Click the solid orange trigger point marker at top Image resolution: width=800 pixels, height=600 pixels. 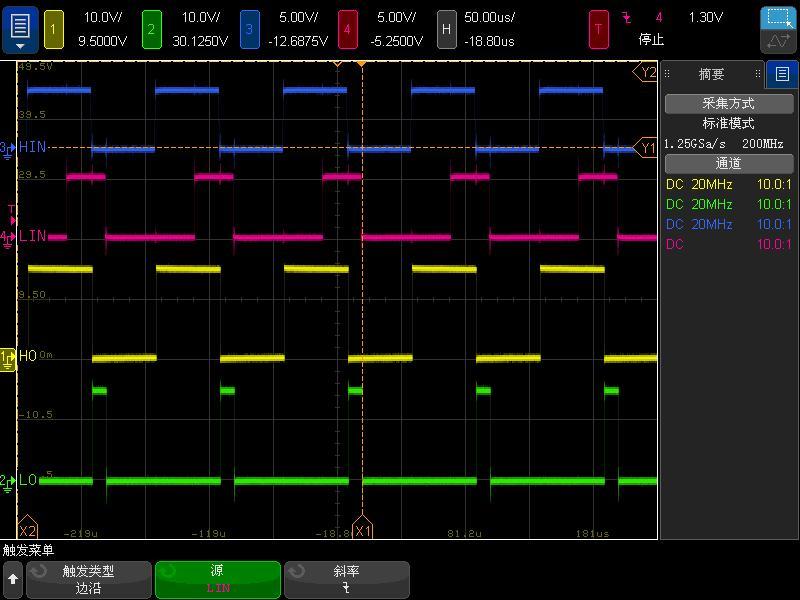click(x=361, y=64)
